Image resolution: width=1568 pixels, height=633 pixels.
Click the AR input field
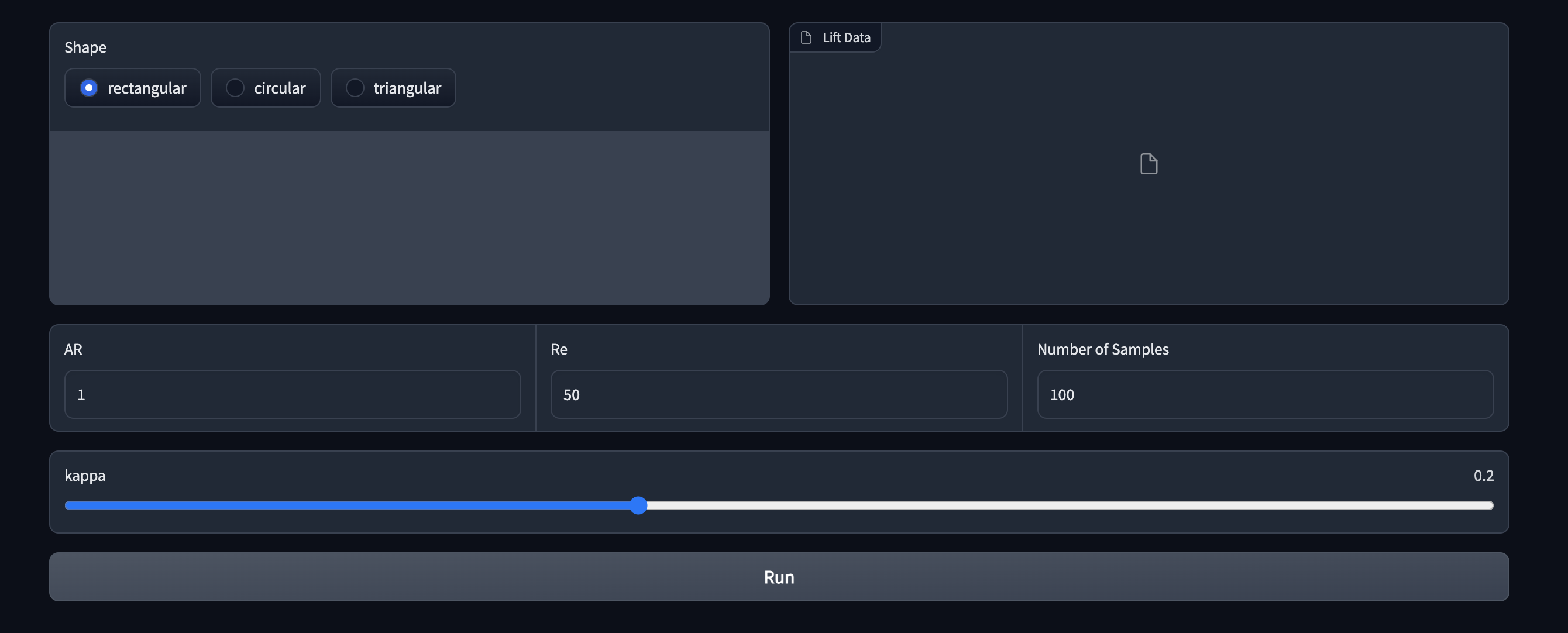click(292, 394)
